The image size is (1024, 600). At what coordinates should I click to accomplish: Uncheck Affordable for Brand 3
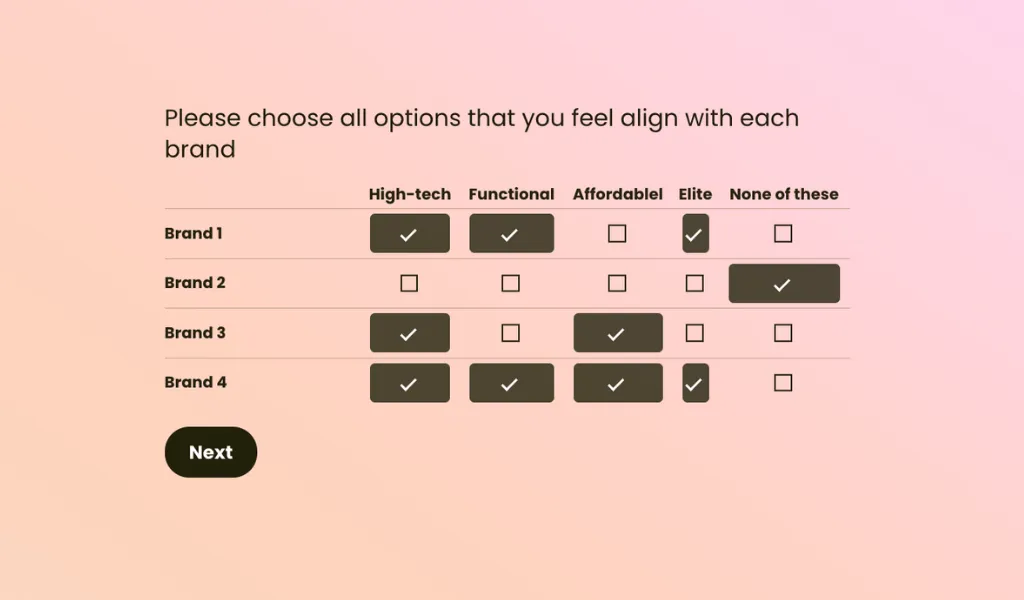(x=617, y=332)
